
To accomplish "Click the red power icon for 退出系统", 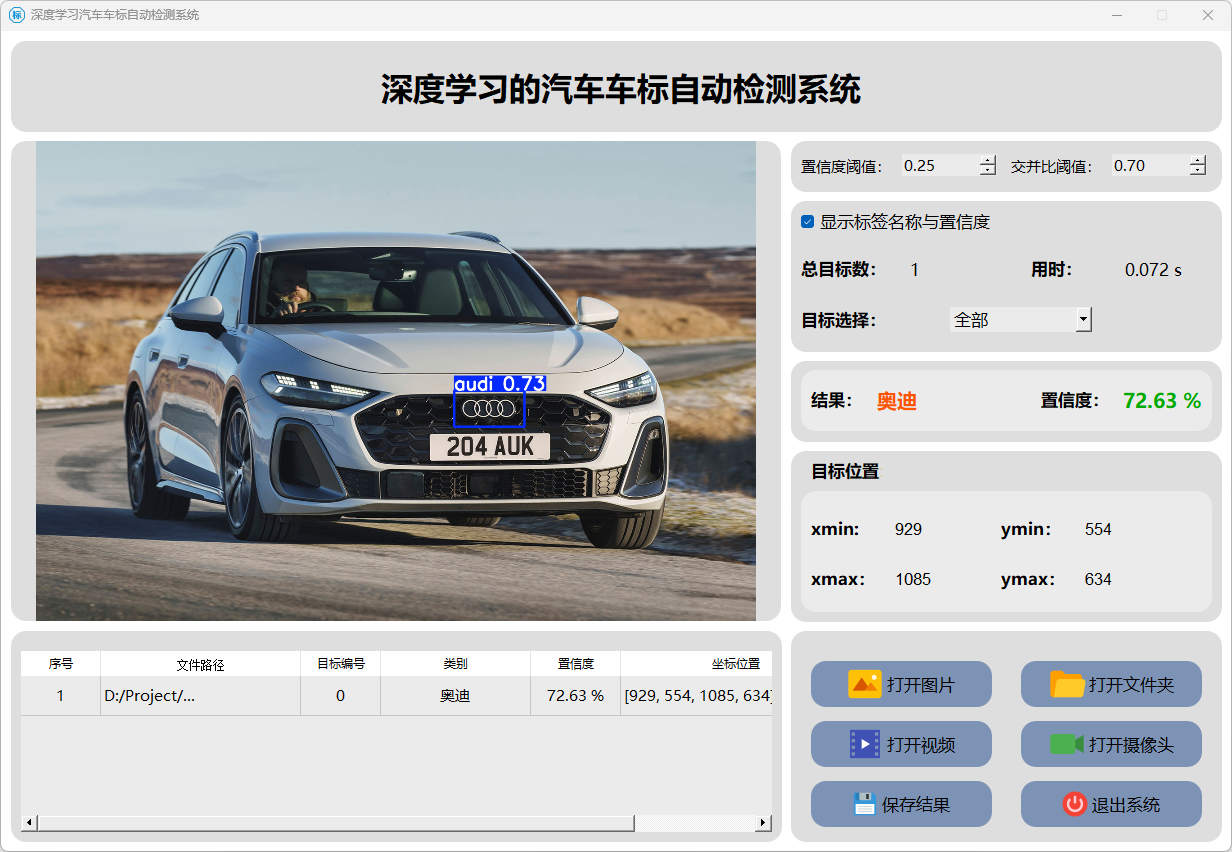I will pyautogui.click(x=1074, y=804).
